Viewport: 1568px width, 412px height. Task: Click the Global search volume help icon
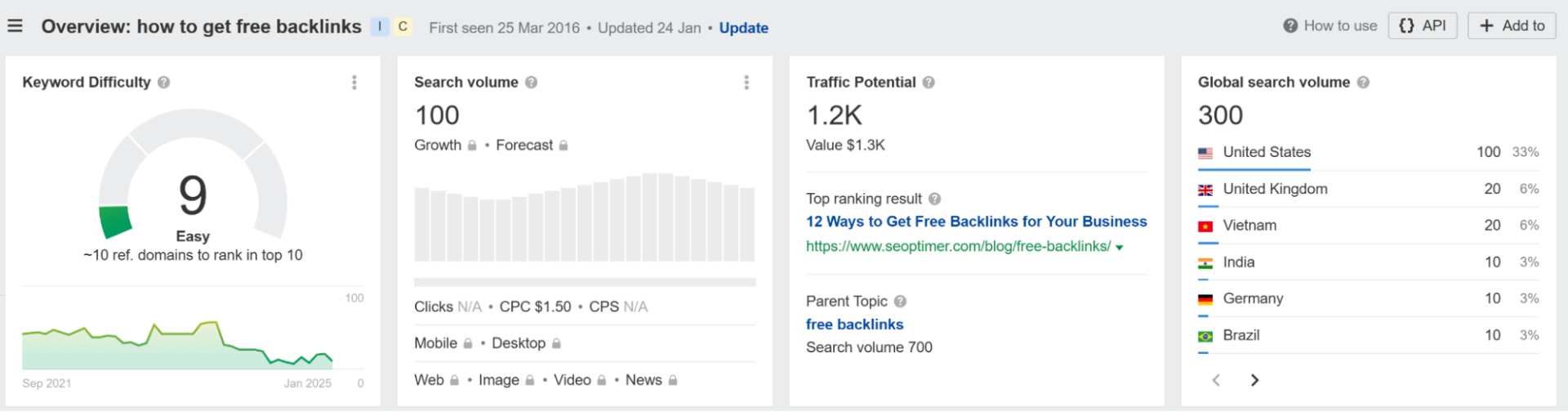pos(1363,83)
